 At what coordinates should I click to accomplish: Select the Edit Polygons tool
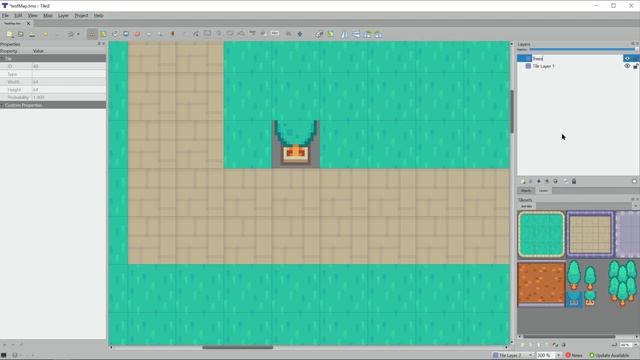coord(196,34)
